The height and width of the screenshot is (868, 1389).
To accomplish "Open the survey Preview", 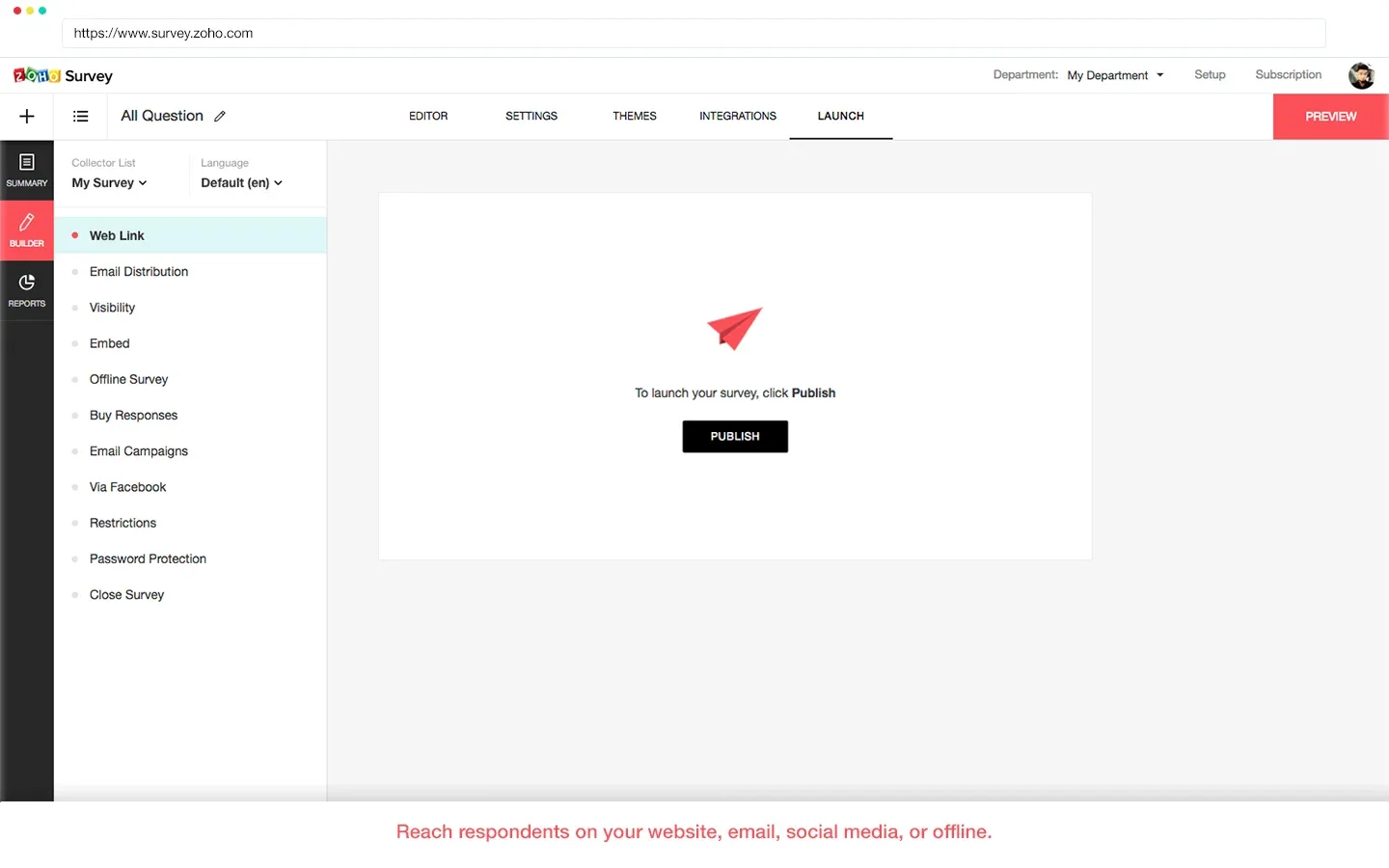I will pos(1329,116).
